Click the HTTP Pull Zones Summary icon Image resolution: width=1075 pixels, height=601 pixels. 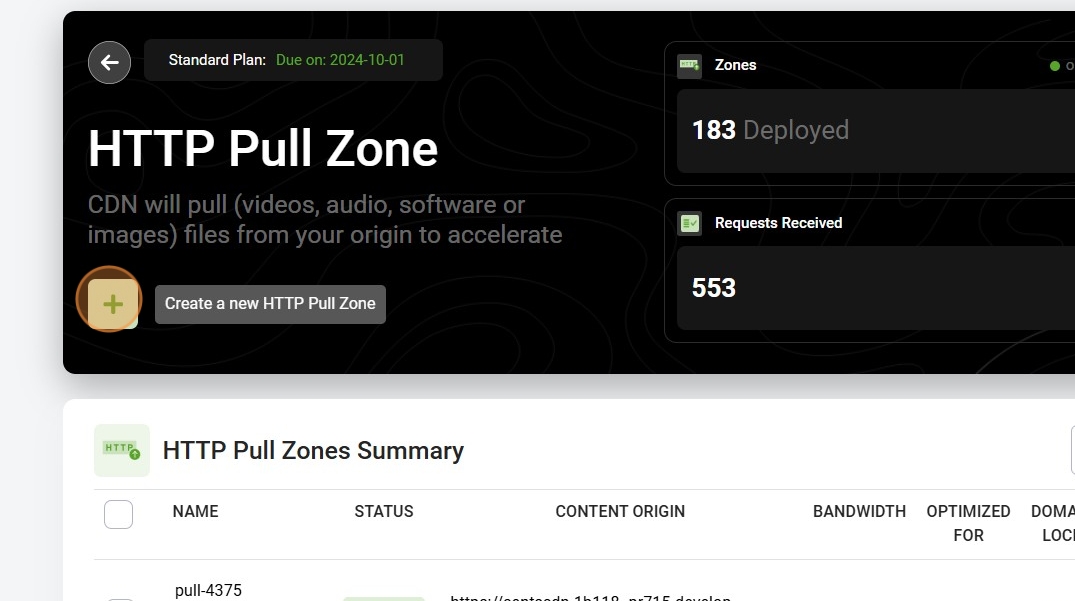click(x=122, y=450)
